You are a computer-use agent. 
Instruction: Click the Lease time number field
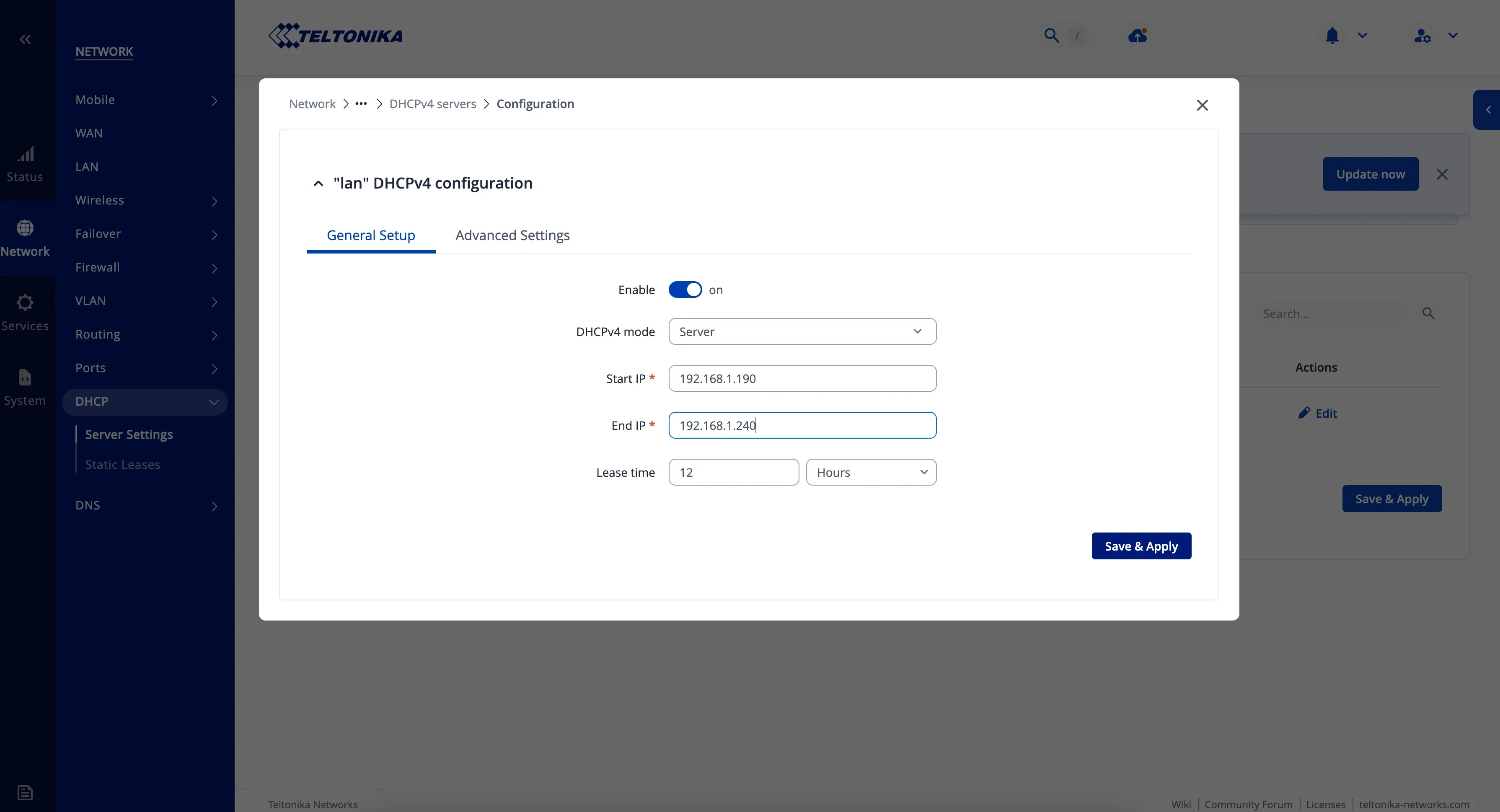tap(734, 472)
